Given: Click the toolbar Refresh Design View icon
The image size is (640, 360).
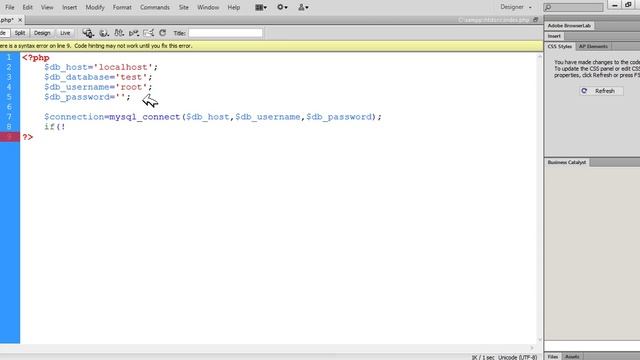Looking at the screenshot, I should click(162, 33).
